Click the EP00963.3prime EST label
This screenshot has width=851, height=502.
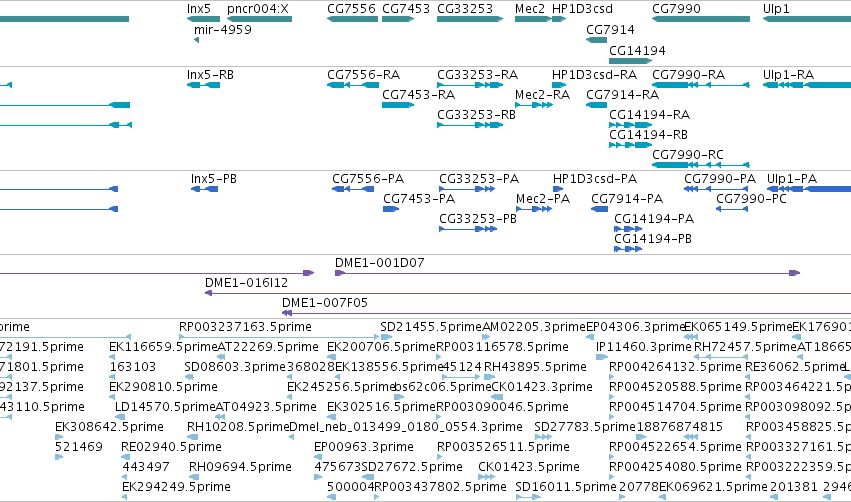[x=364, y=447]
